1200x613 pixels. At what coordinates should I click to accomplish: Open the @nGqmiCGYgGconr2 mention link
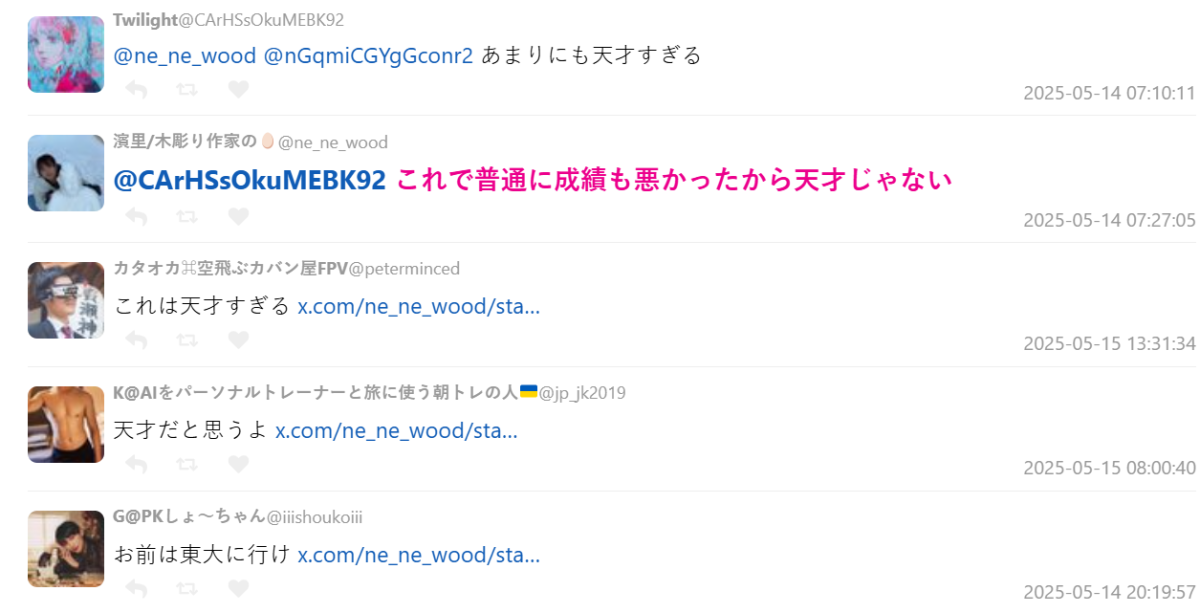[368, 56]
